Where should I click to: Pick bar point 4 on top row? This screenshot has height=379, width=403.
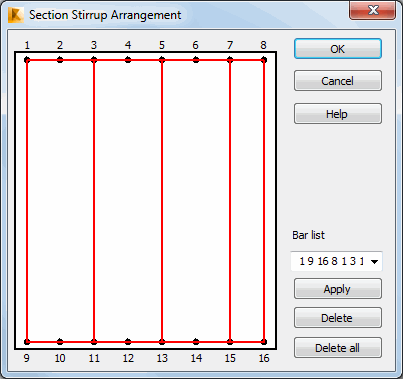point(128,60)
